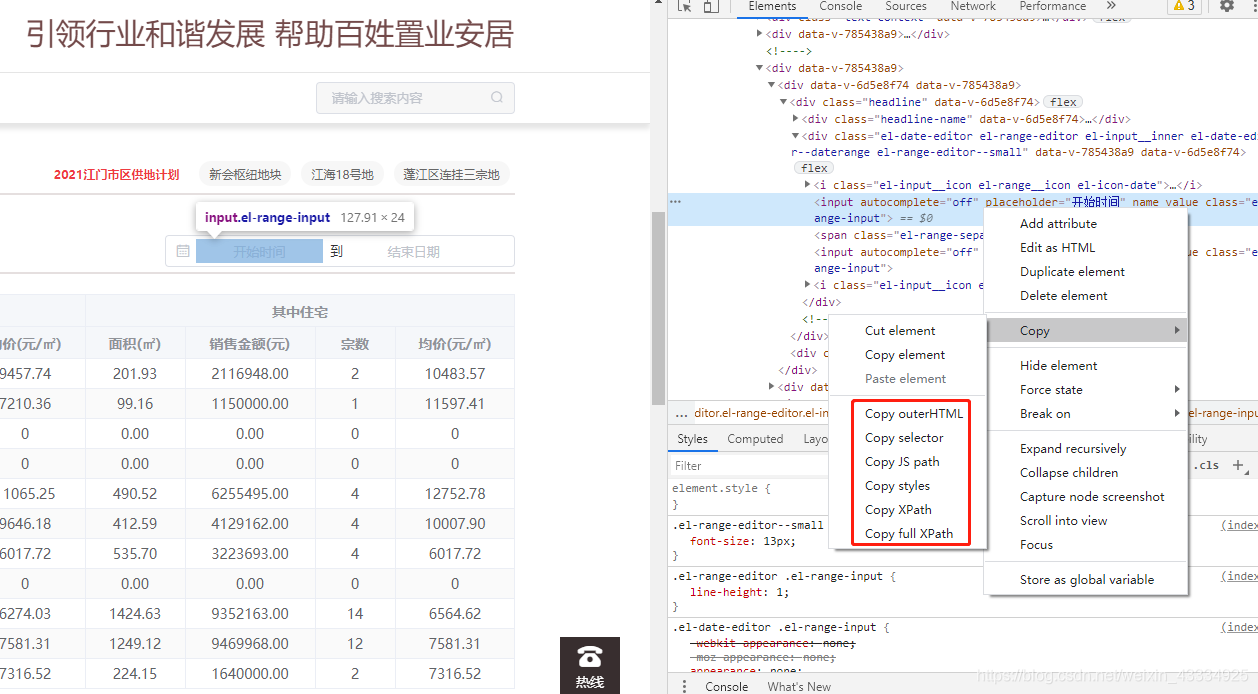Open the DevTools kebab menu near Console

684,686
